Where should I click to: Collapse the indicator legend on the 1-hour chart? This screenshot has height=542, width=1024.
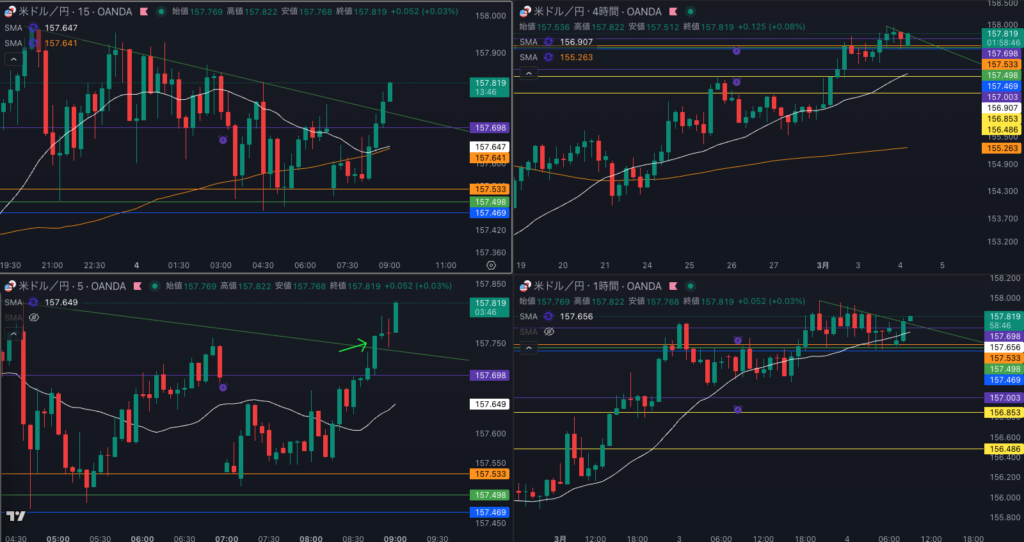[528, 346]
